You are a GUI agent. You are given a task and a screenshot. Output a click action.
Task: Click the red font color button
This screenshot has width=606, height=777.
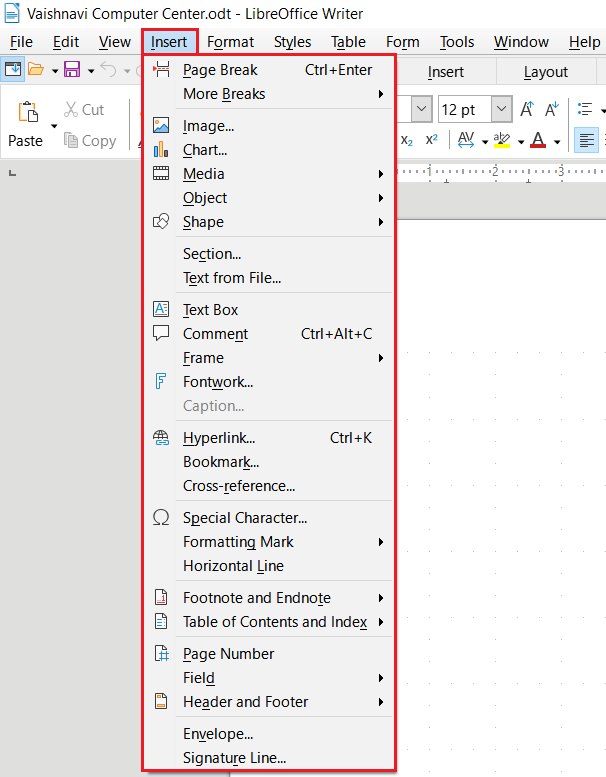pos(538,140)
